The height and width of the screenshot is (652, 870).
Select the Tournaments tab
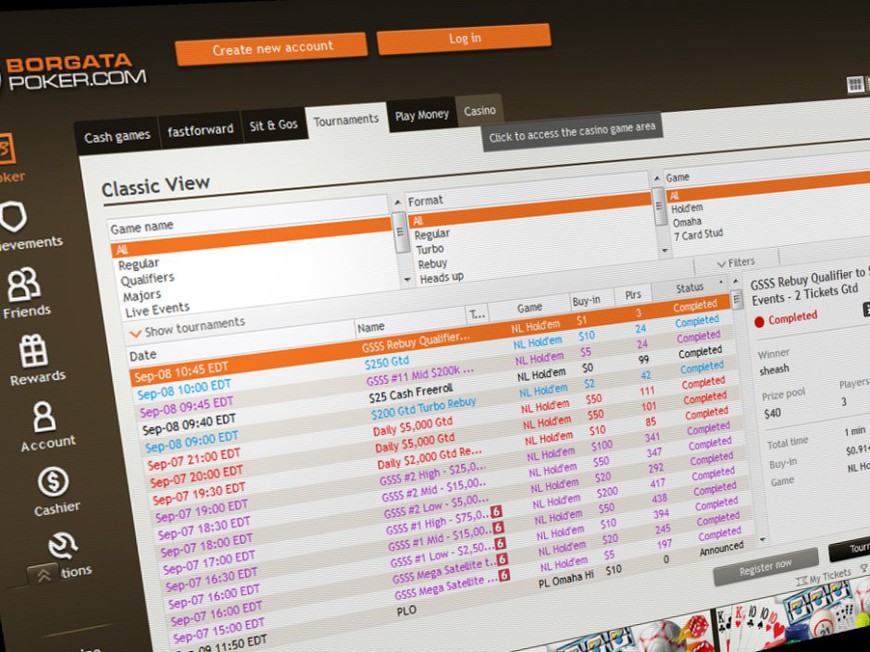pos(346,120)
